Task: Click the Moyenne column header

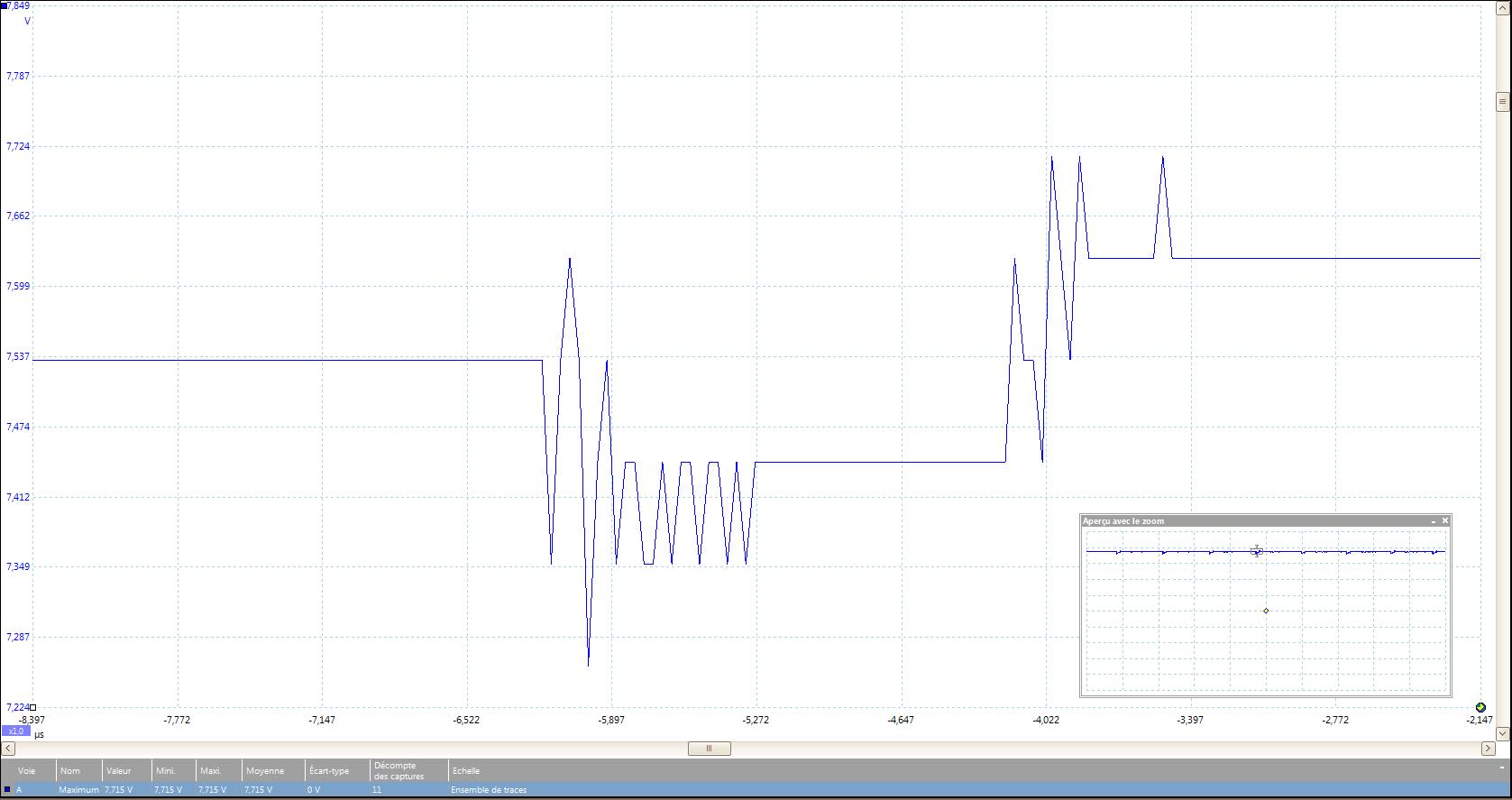Action: tap(264, 771)
